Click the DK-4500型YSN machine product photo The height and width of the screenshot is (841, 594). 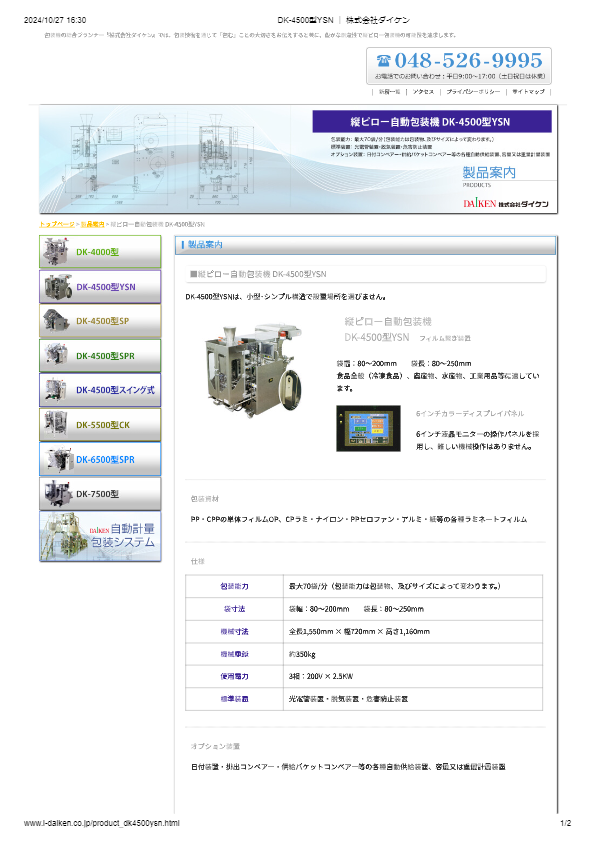click(x=253, y=370)
